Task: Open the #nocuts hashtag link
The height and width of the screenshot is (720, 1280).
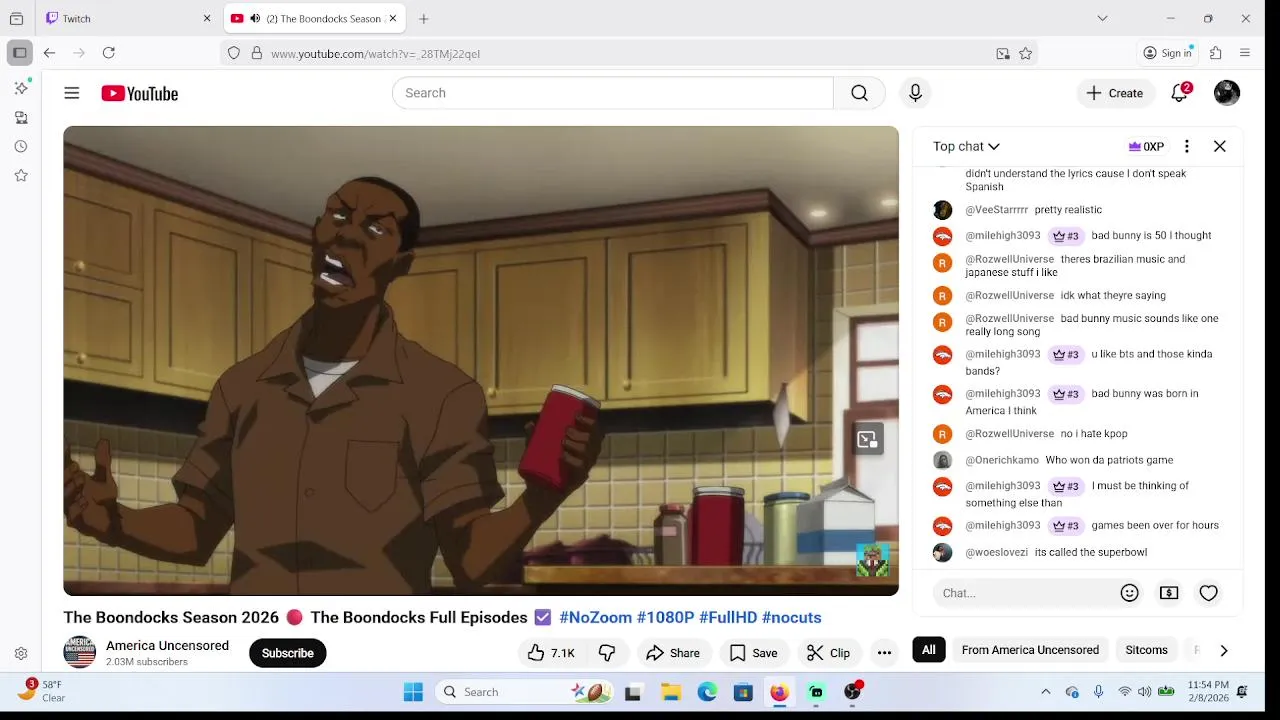Action: [791, 618]
